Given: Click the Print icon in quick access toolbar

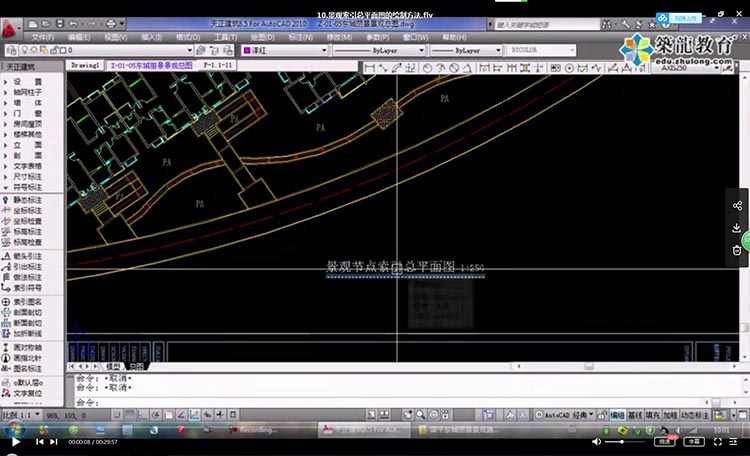Looking at the screenshot, I should pyautogui.click(x=110, y=23).
